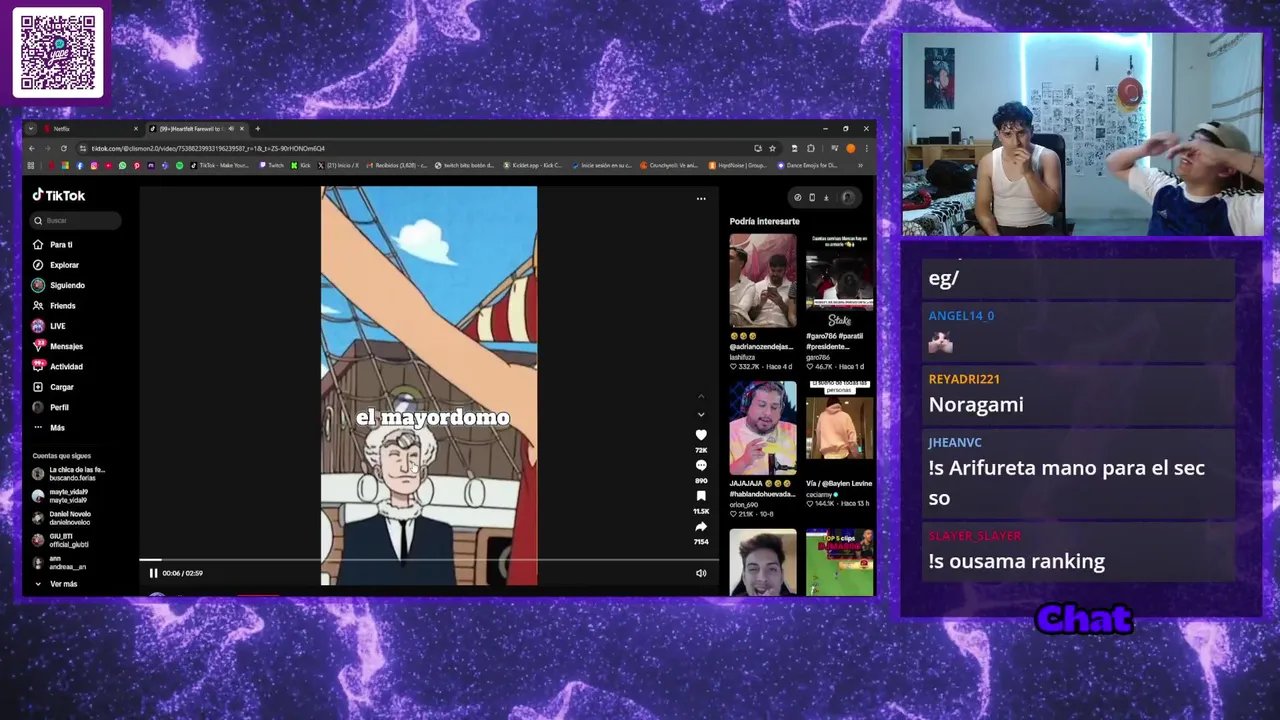Click the Buscar search field
The width and height of the screenshot is (1280, 720).
pyautogui.click(x=75, y=220)
